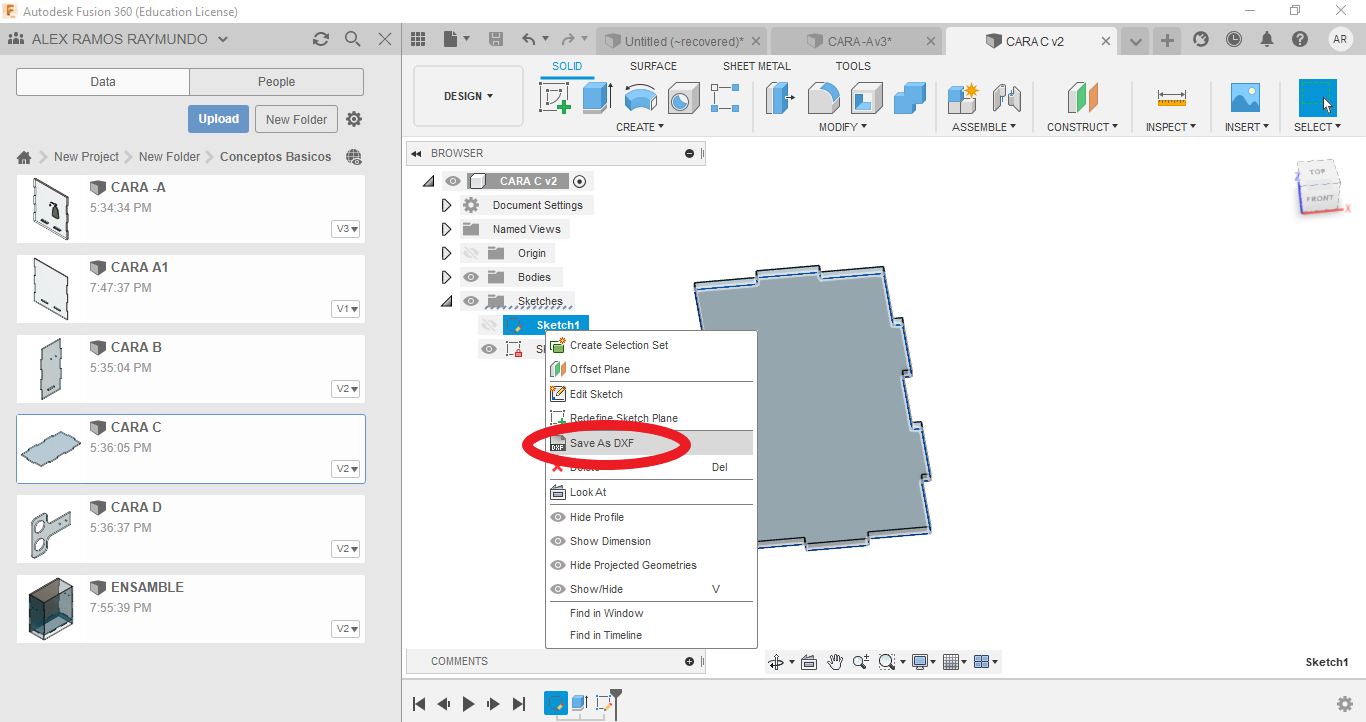Open New Project breadcrumb link
Screen dimensions: 1366x722
point(86,157)
